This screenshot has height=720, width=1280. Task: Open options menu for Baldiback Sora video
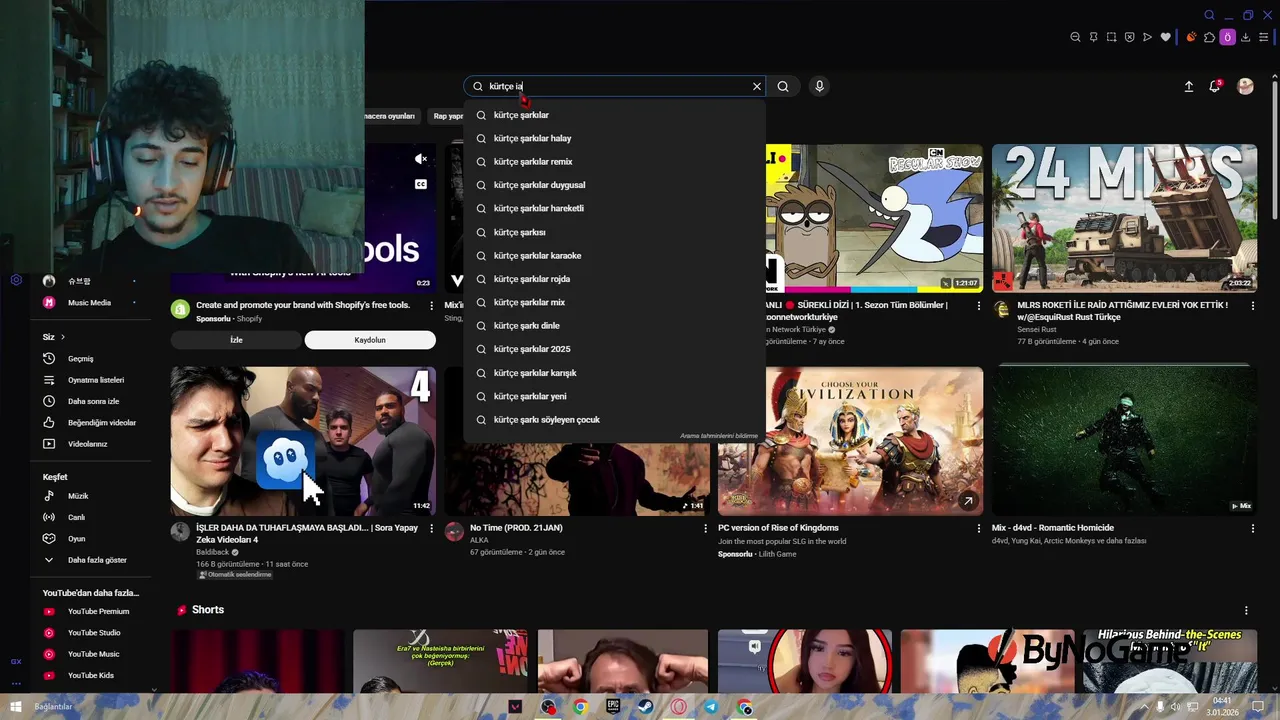click(x=432, y=528)
